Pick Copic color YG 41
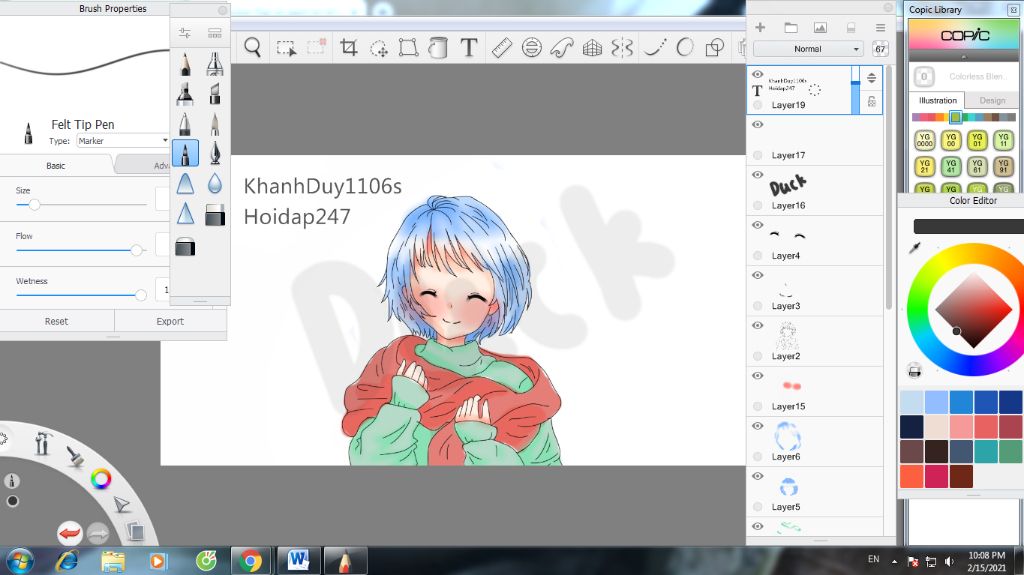1024x575 pixels. pos(951,166)
